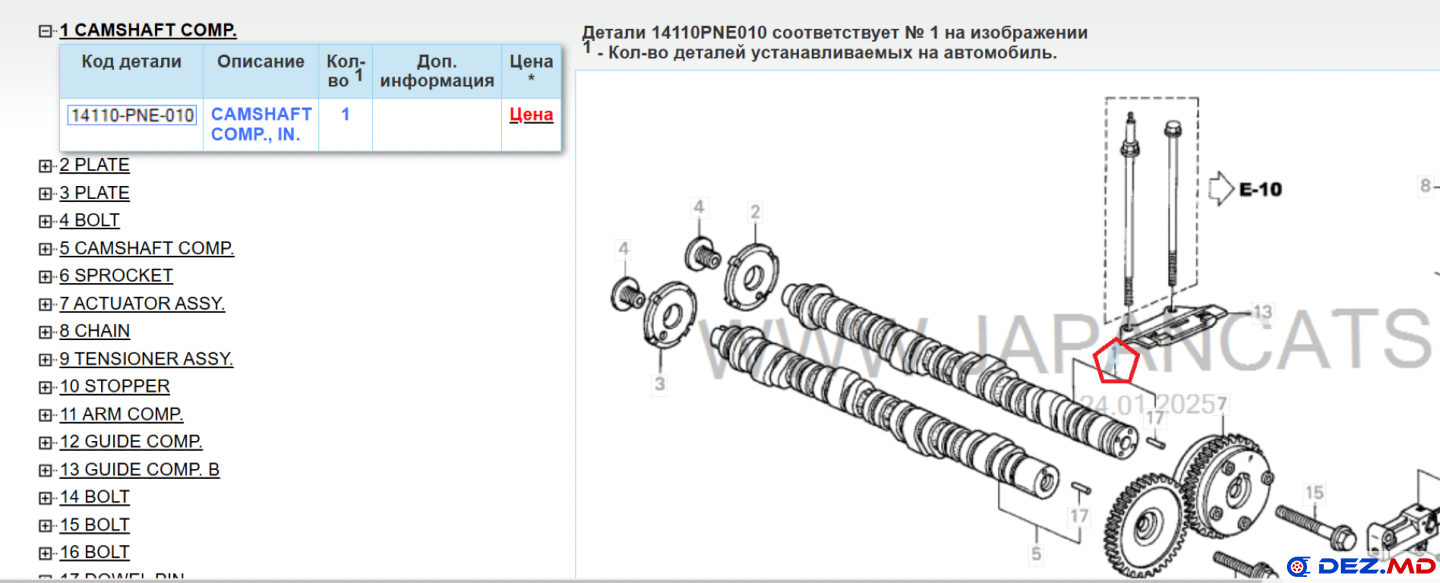Image resolution: width=1440 pixels, height=583 pixels.
Task: Collapse the 1 CAMSHAFT COMP. tree node
Action: click(45, 31)
